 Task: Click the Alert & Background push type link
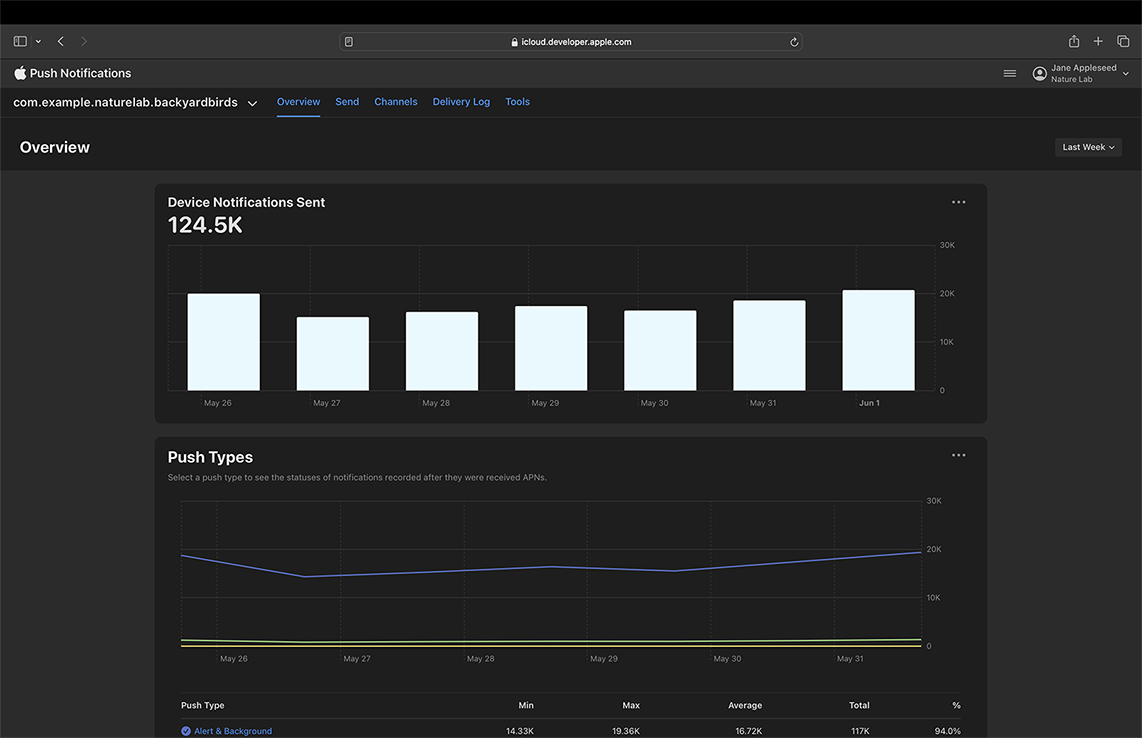[x=233, y=731]
